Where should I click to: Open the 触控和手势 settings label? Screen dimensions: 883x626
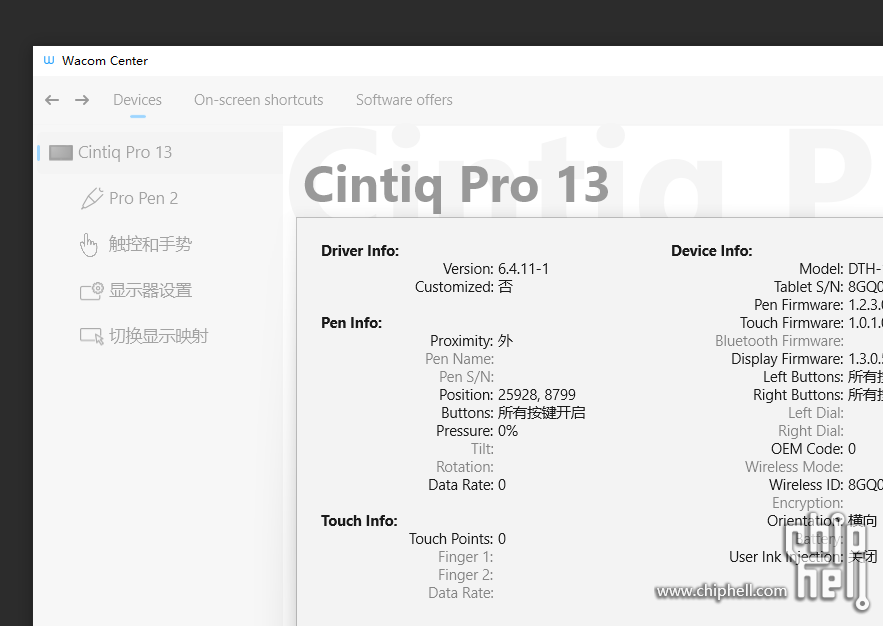(150, 245)
